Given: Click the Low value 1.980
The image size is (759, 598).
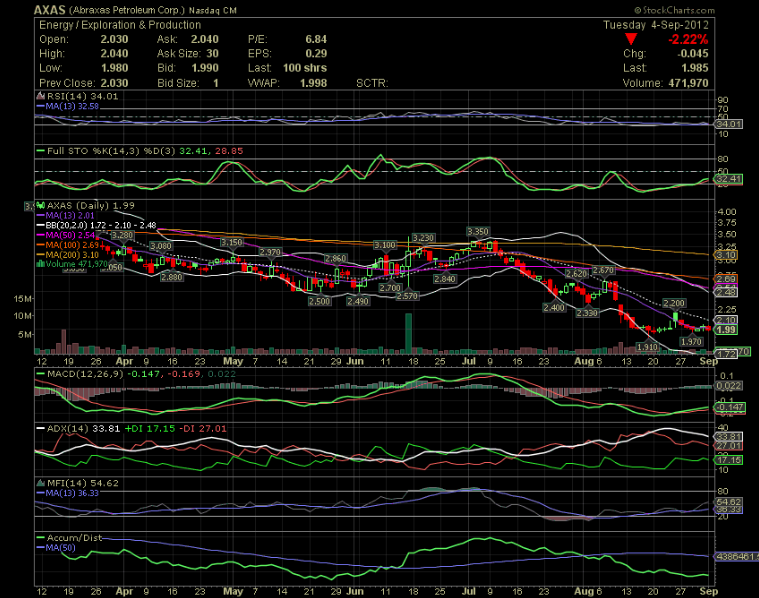Looking at the screenshot, I should [x=114, y=68].
